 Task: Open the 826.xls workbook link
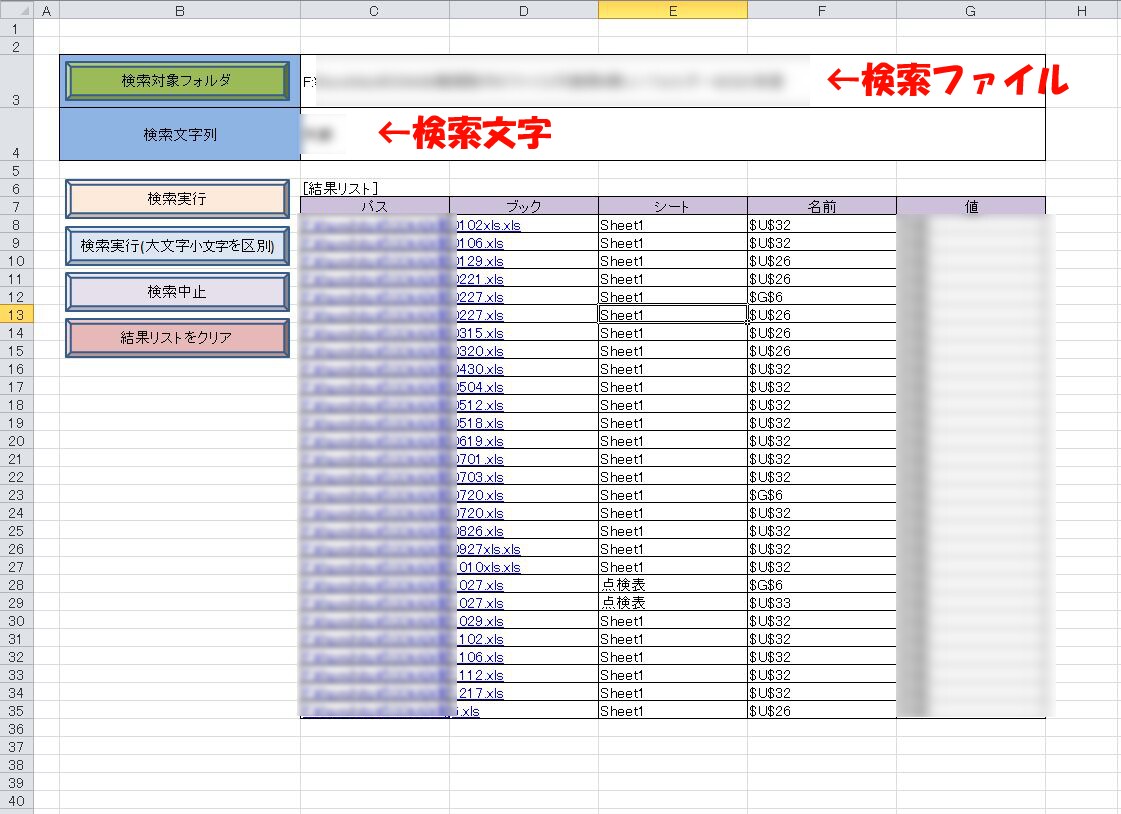click(480, 531)
